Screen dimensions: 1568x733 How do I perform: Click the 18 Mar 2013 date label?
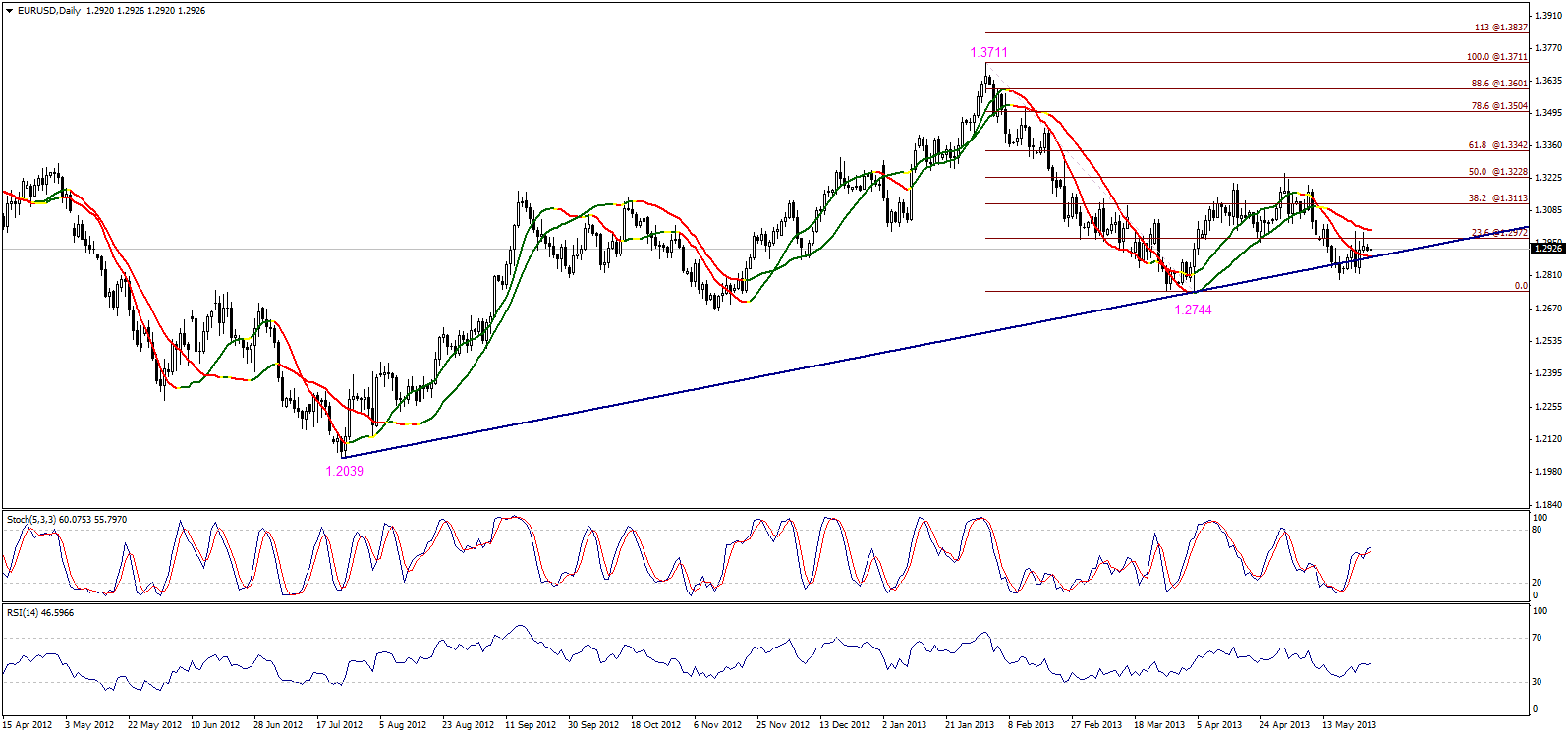tap(1159, 725)
